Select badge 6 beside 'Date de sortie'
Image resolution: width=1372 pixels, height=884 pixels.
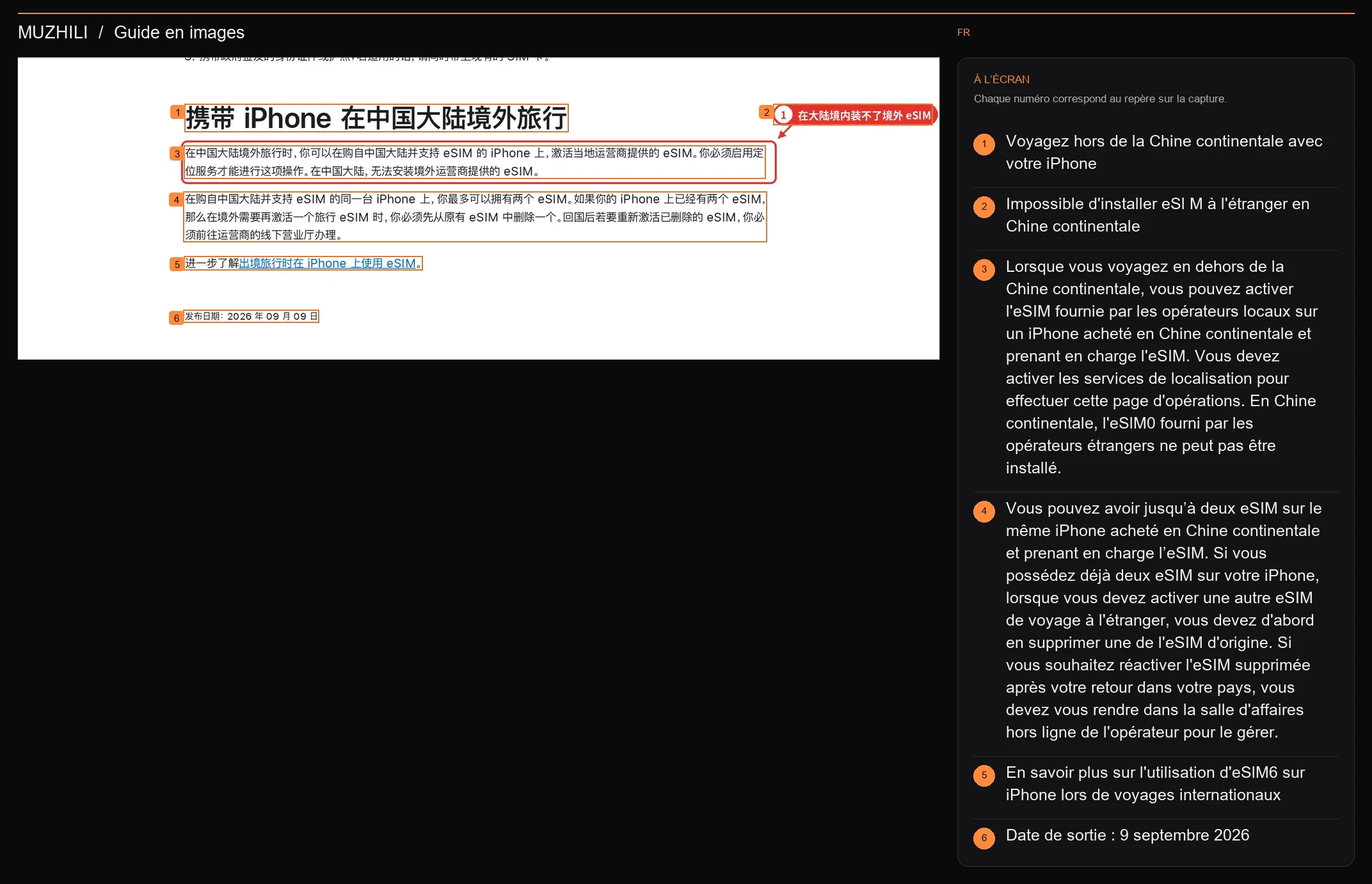pos(984,838)
